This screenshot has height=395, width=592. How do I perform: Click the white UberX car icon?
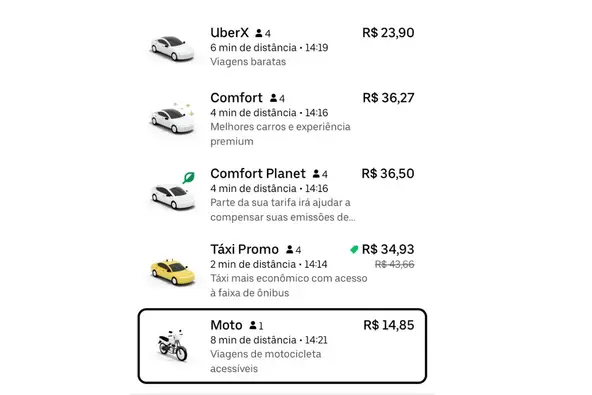173,48
